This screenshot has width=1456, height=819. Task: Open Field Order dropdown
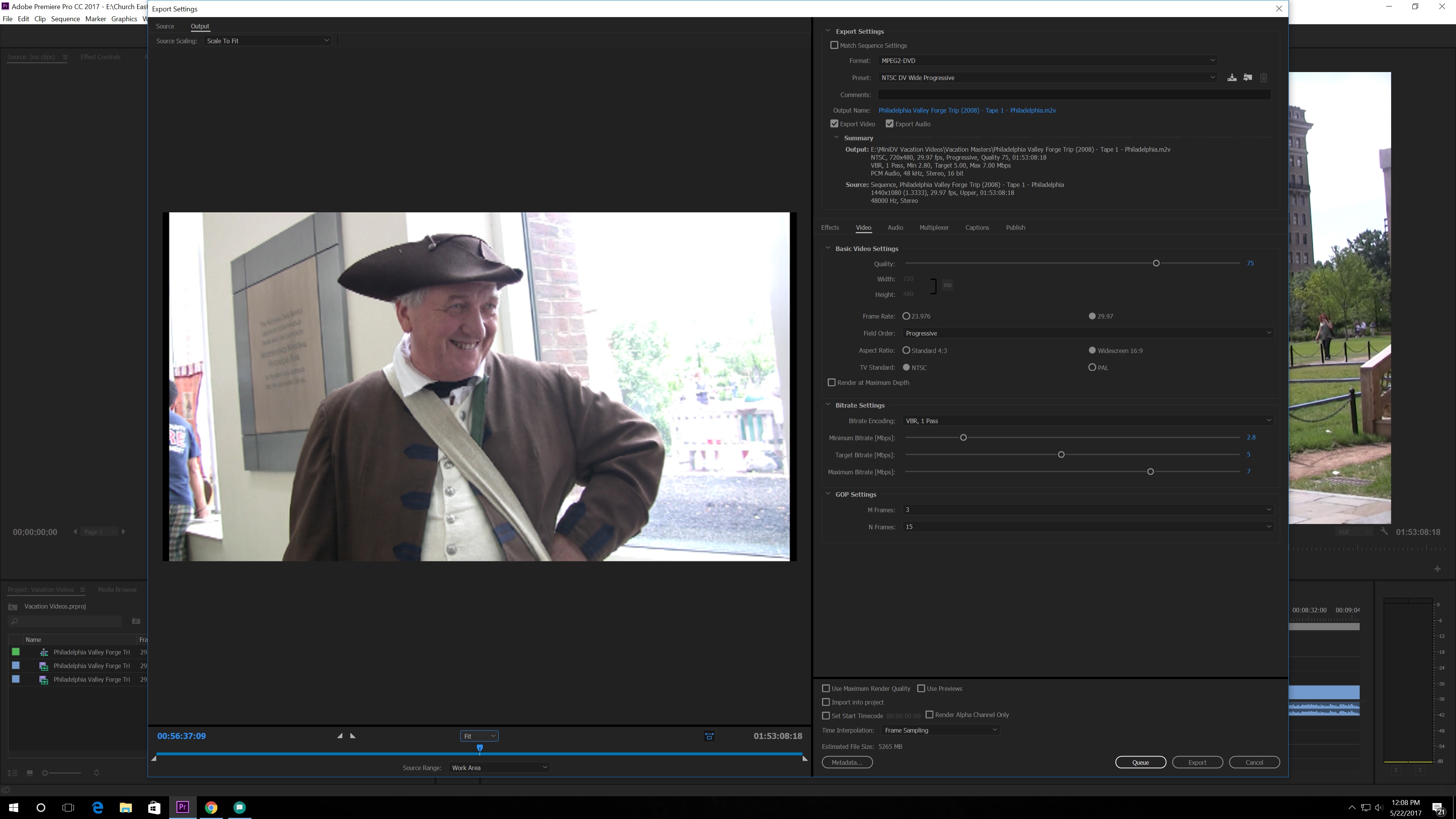[x=1088, y=333]
